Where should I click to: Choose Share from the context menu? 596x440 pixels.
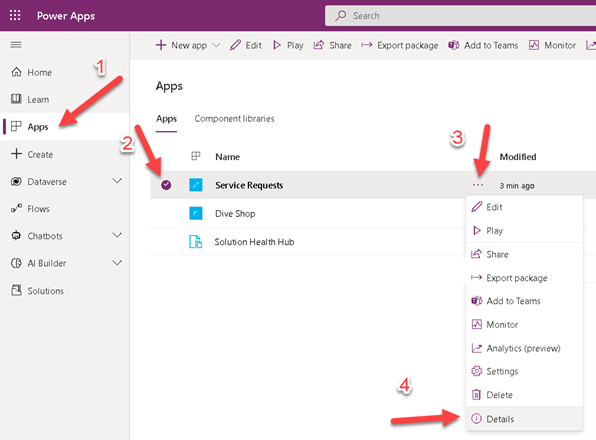(525, 254)
